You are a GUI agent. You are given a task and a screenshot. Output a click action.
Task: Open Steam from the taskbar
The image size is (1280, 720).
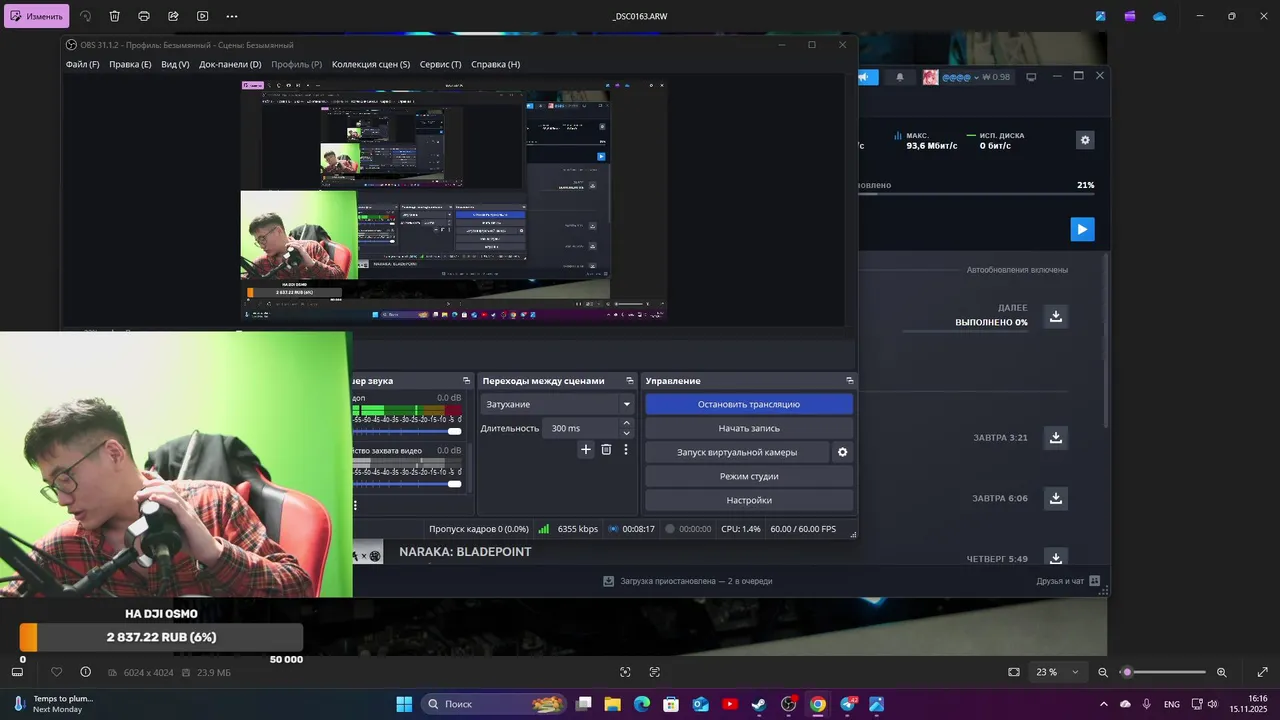tap(759, 704)
